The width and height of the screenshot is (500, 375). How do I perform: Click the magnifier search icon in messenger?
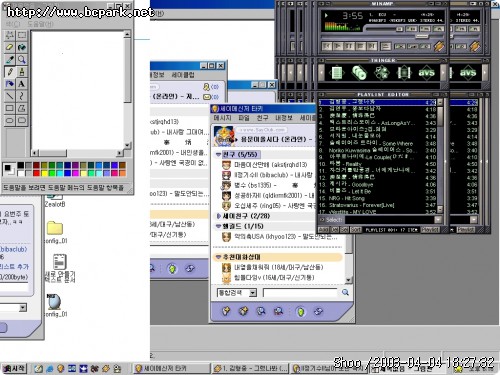[x=345, y=292]
